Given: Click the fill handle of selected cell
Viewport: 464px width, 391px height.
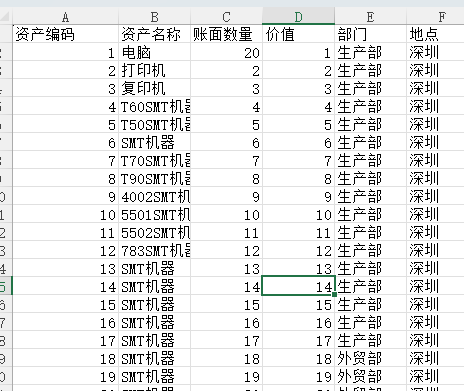Looking at the screenshot, I should click(x=334, y=294).
